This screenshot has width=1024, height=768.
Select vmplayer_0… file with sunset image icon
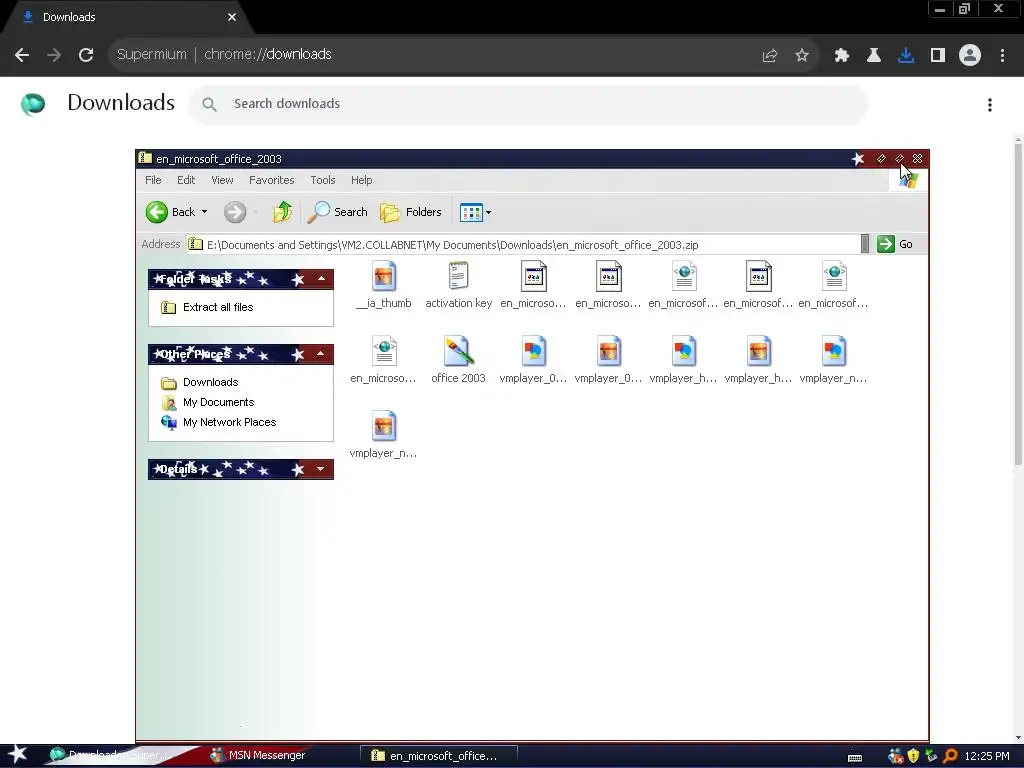[609, 360]
